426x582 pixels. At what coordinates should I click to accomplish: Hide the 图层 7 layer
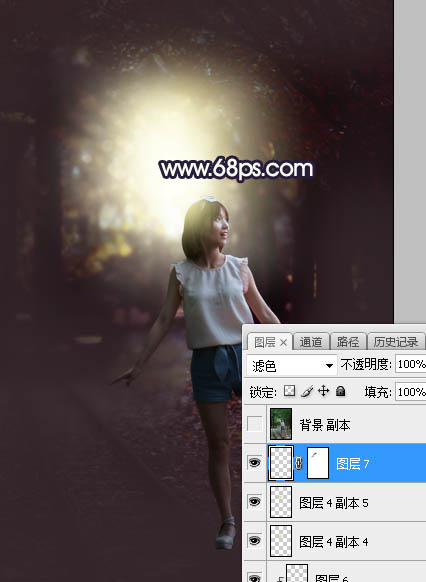click(x=255, y=463)
